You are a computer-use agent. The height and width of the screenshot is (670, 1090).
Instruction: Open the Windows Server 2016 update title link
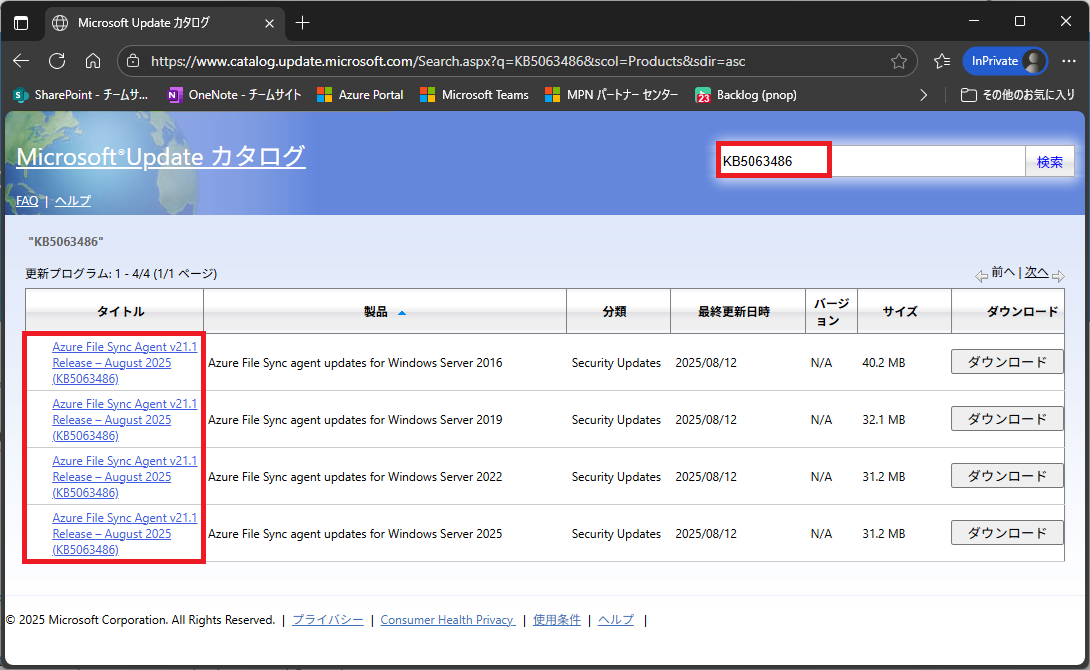pyautogui.click(x=124, y=362)
